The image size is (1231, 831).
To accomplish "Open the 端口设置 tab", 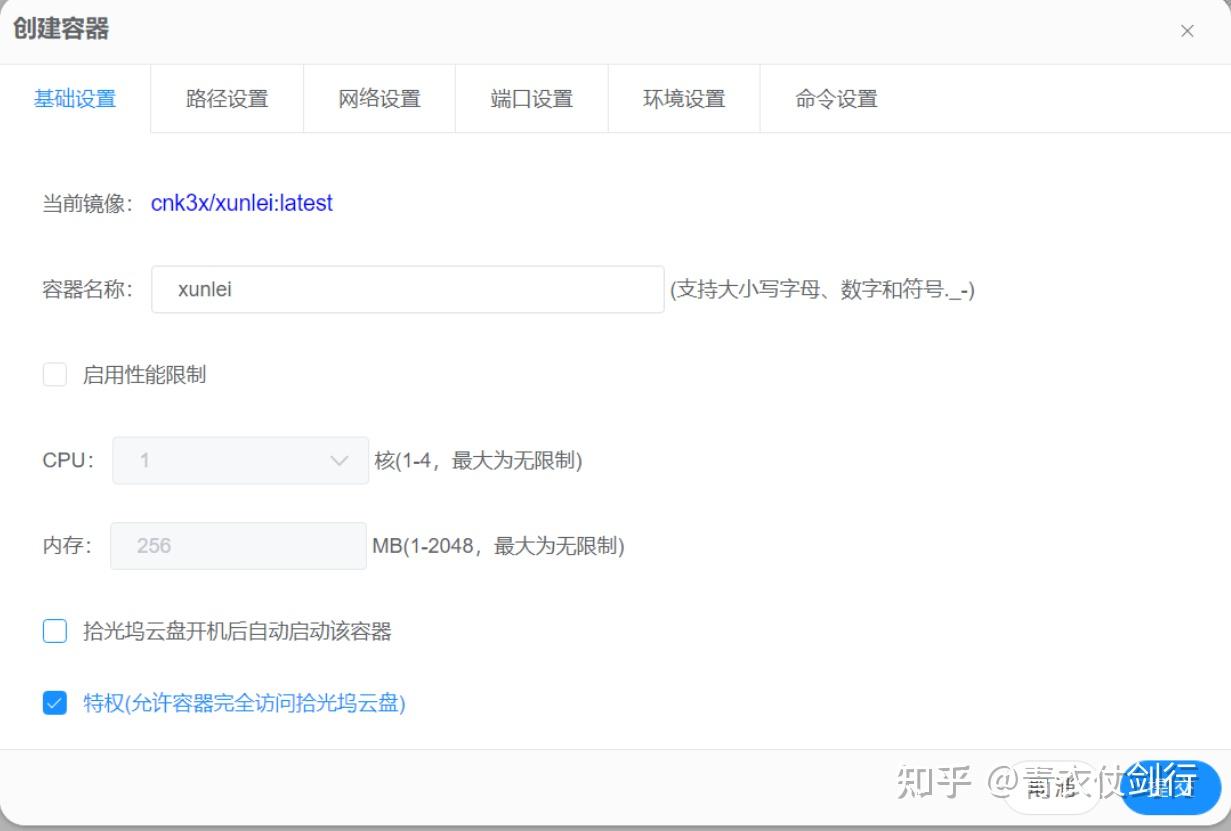I will point(531,98).
